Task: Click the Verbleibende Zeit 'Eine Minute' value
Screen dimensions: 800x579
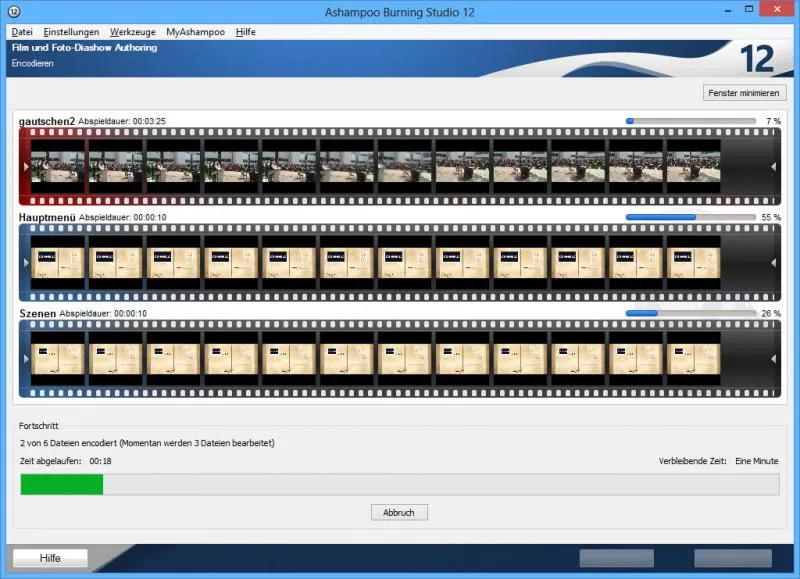Action: point(757,461)
